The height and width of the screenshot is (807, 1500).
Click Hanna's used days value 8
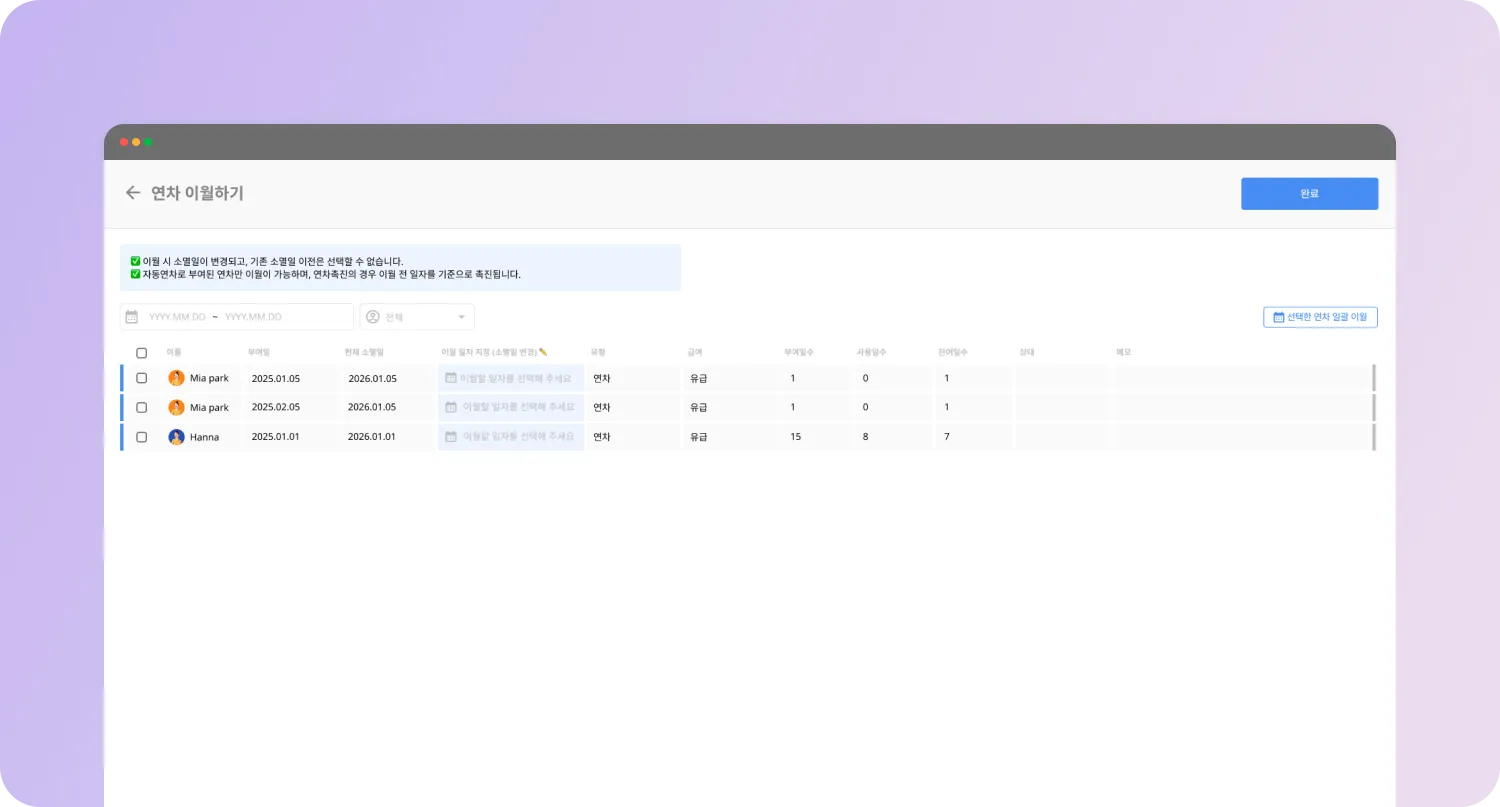[x=865, y=437]
